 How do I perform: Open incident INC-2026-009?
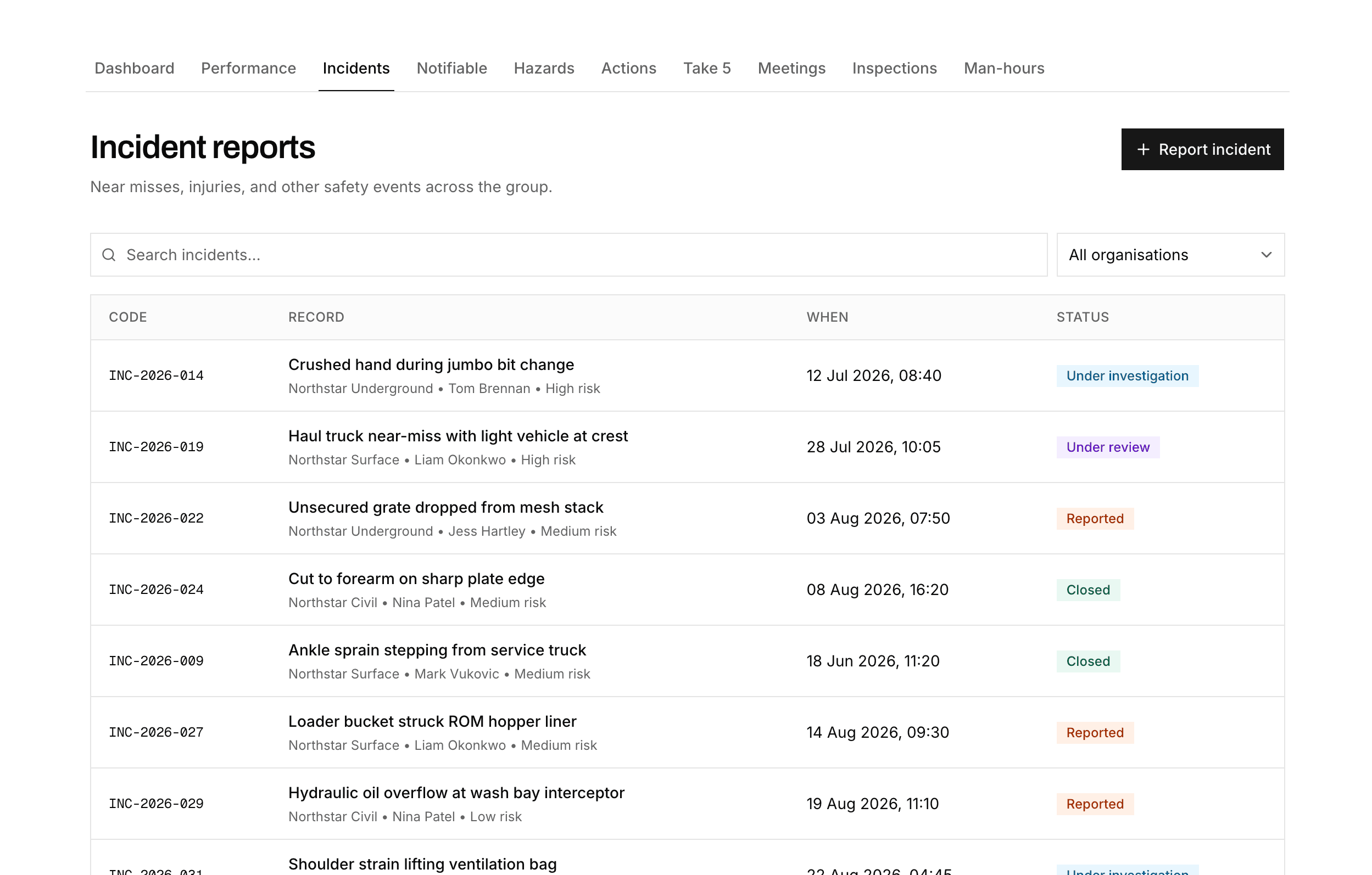pyautogui.click(x=156, y=661)
